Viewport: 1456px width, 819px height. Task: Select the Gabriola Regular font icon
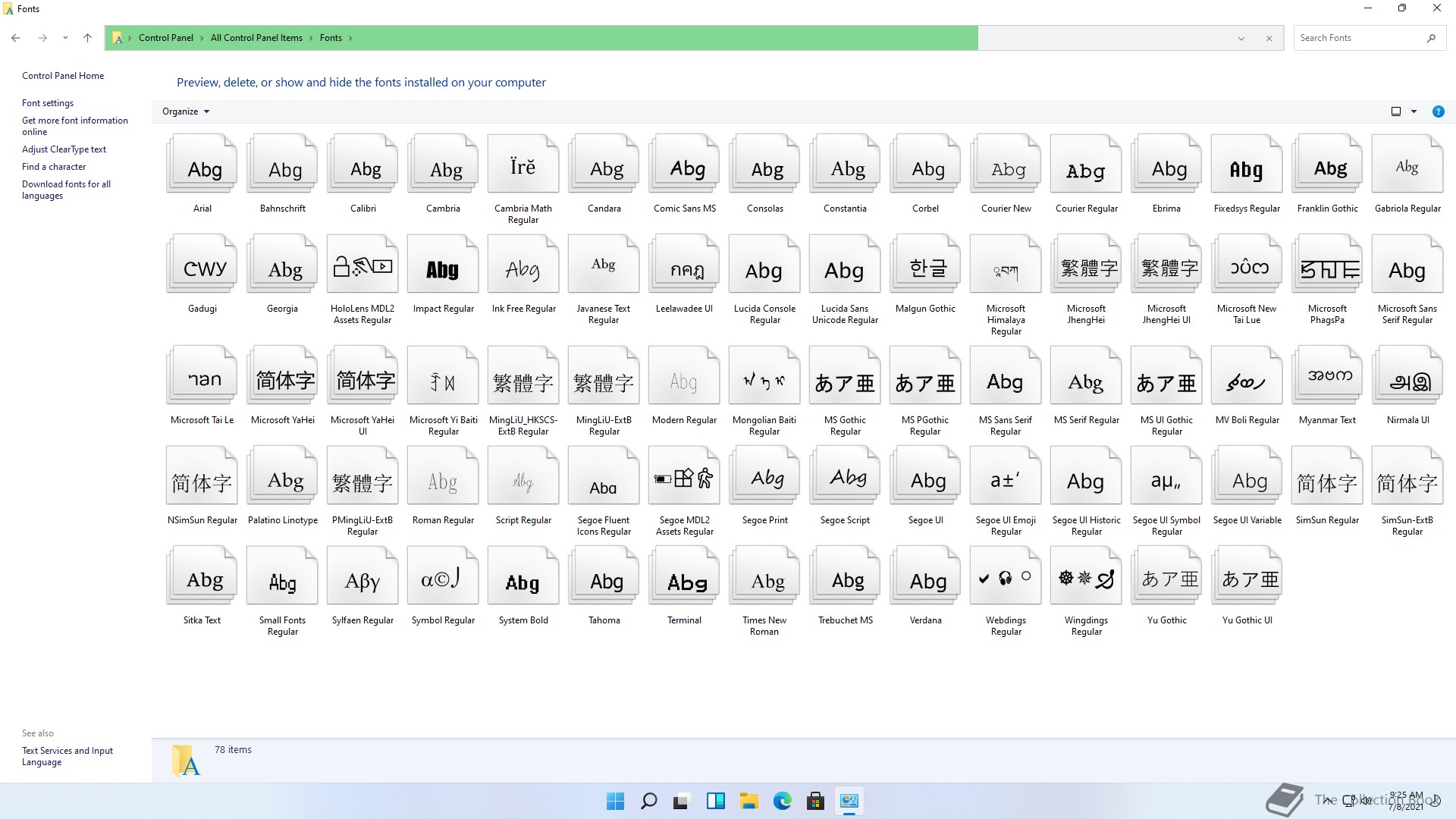(1407, 165)
